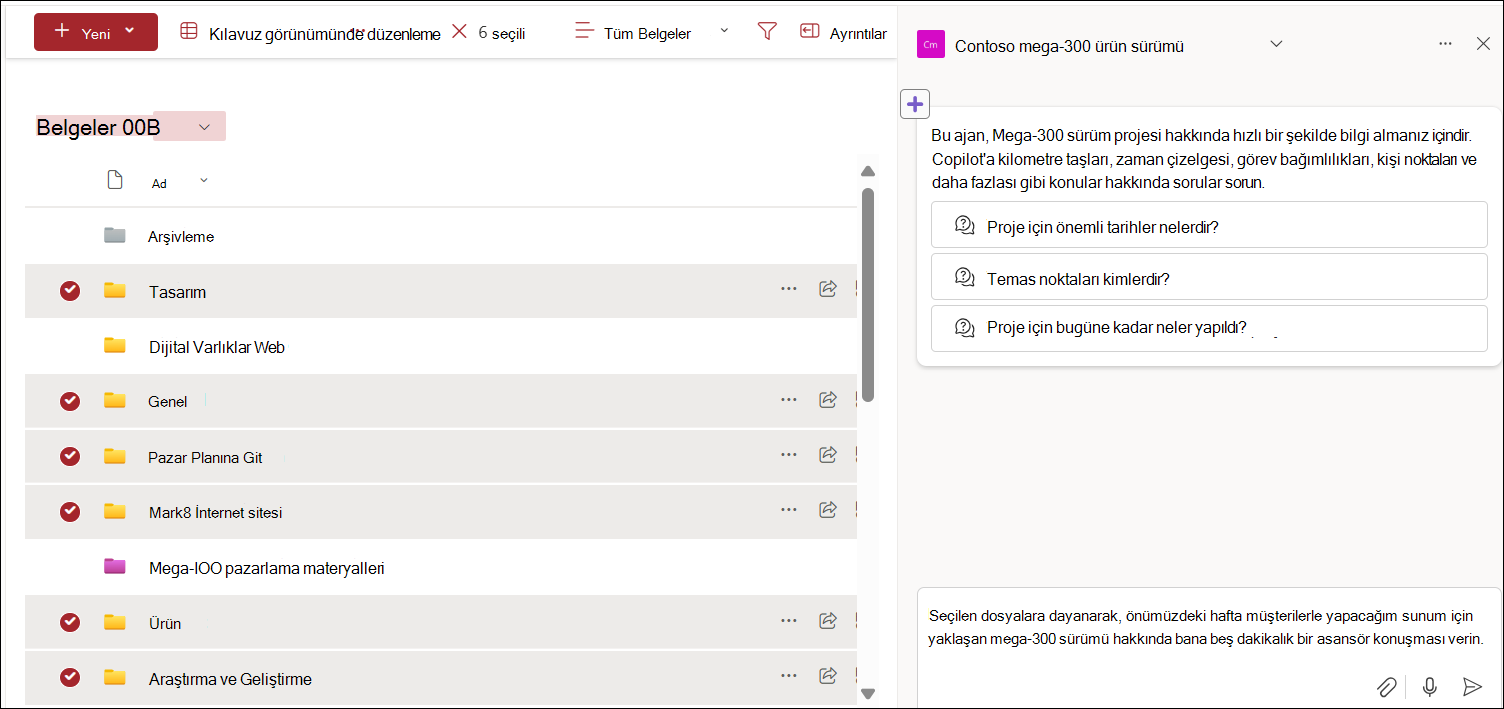This screenshot has width=1504, height=709.
Task: Open the Ad column sort dropdown
Action: 204,180
